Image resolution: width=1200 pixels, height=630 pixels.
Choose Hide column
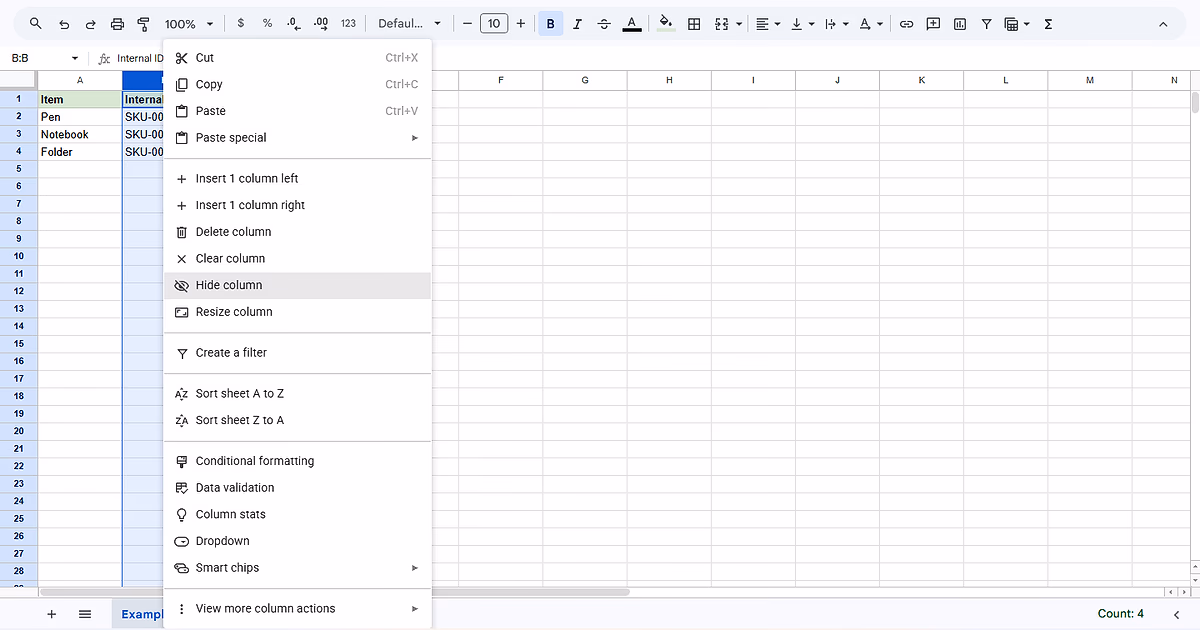(x=297, y=285)
